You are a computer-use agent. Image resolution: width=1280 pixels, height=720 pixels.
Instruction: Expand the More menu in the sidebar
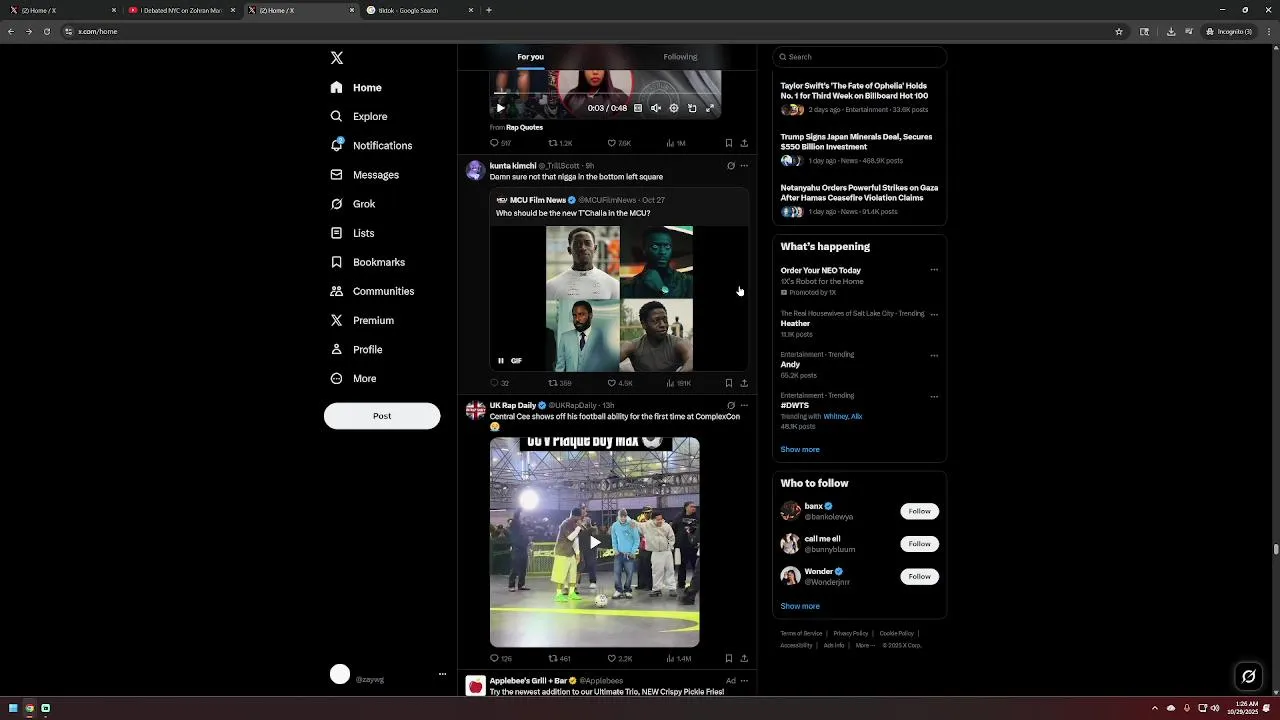(x=353, y=378)
